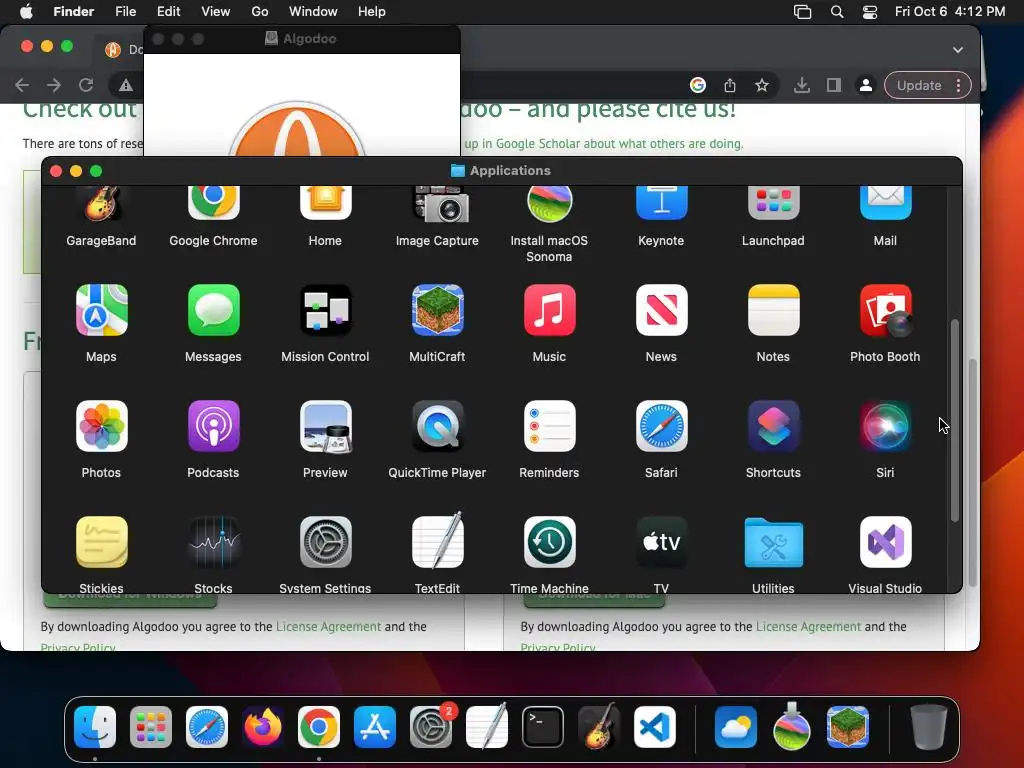Open Safari in the Applications window
Screen dimensions: 1024x768
click(x=662, y=426)
